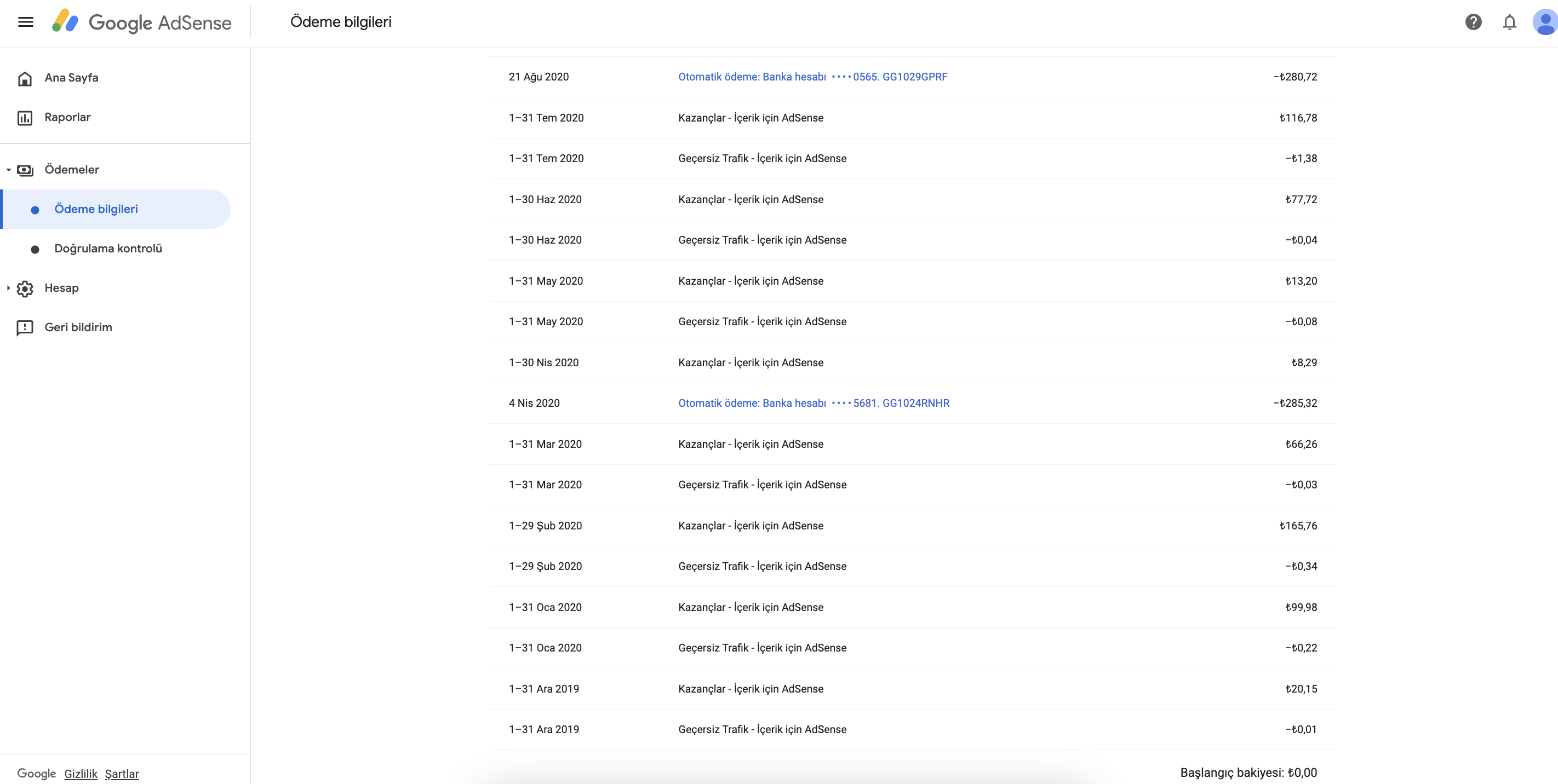Click the ₺20,15 earnings amount

point(1302,689)
